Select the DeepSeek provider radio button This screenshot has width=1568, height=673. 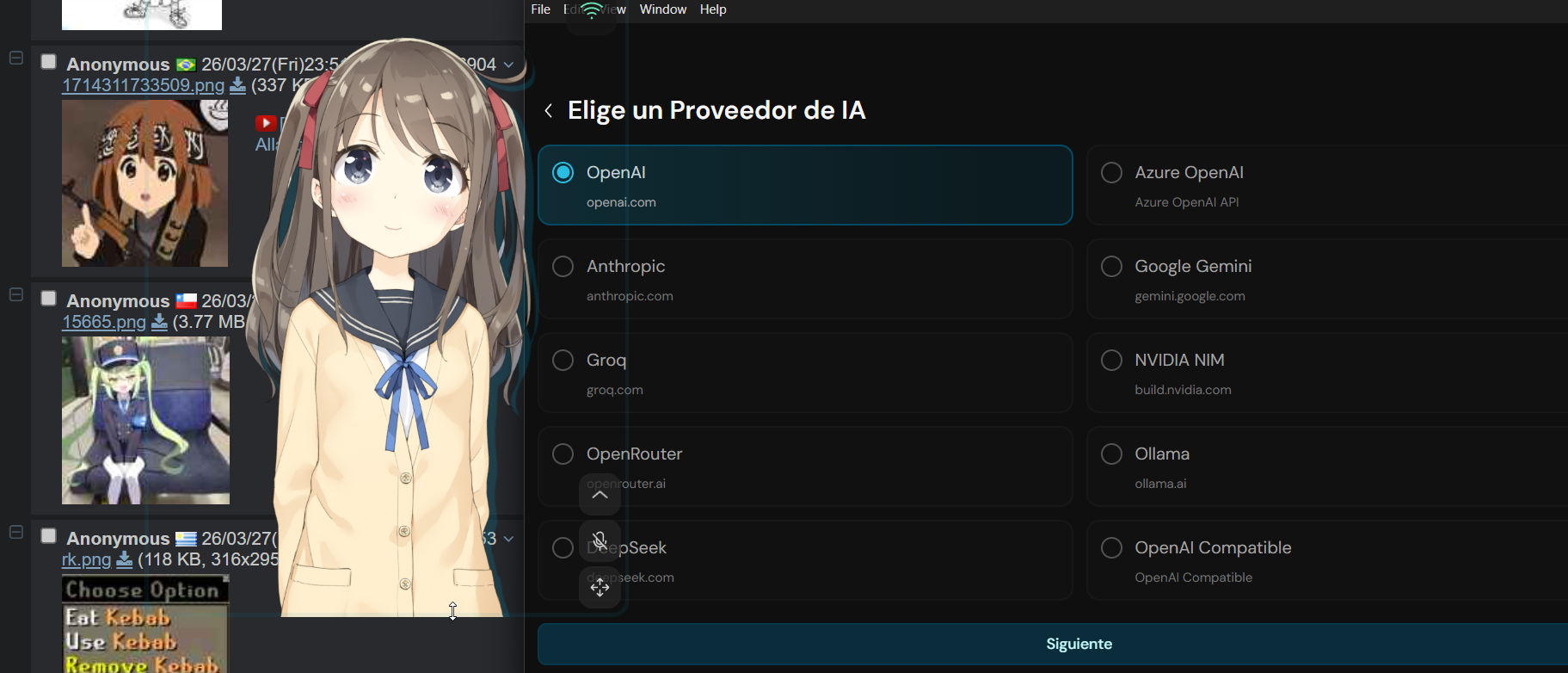coord(563,548)
